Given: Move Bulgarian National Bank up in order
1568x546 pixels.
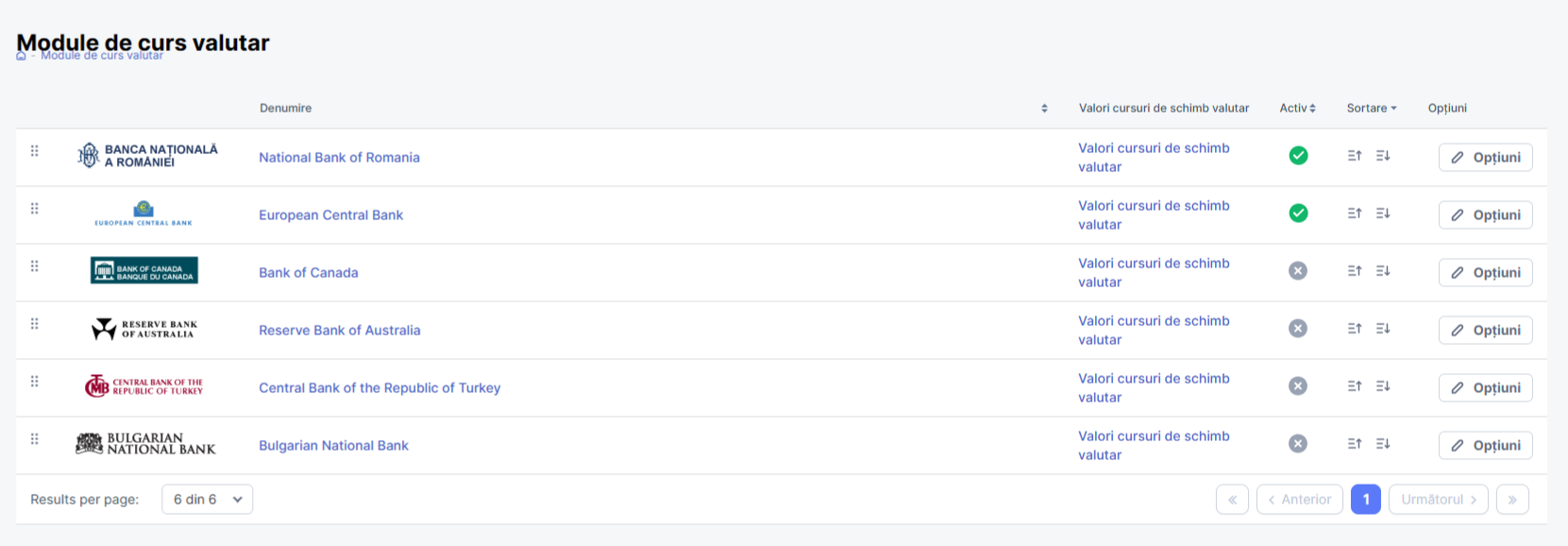Looking at the screenshot, I should [1355, 444].
